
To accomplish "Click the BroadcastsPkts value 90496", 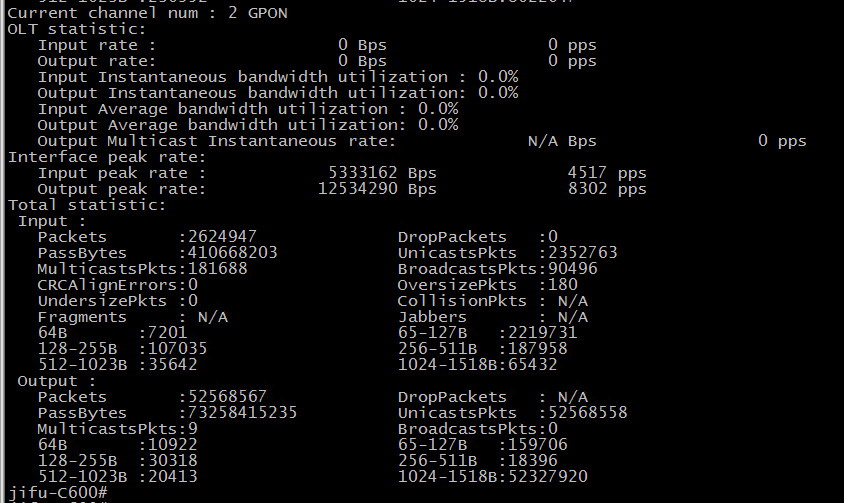I will (x=572, y=269).
